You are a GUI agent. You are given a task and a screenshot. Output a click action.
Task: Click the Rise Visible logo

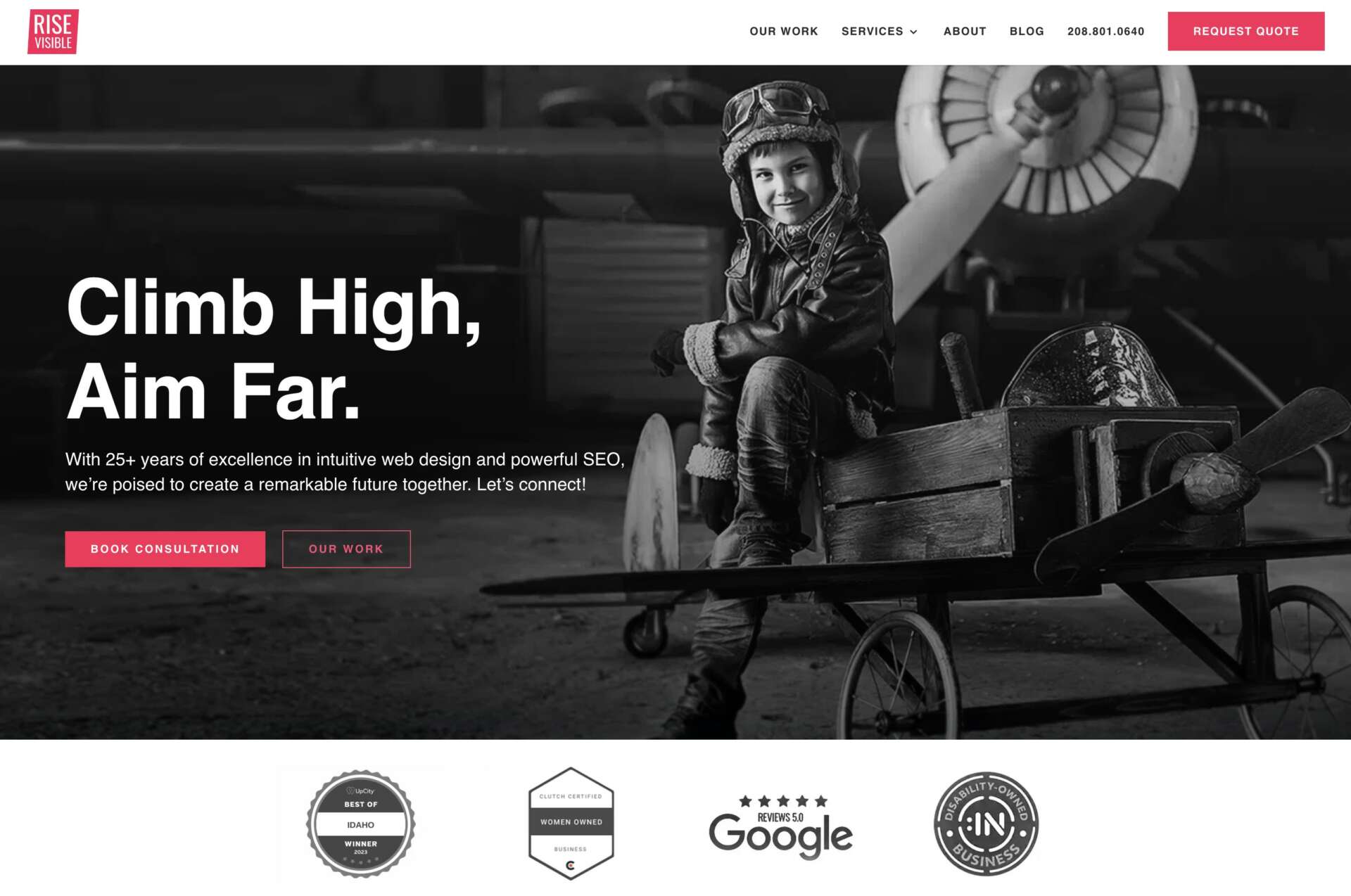click(x=53, y=32)
